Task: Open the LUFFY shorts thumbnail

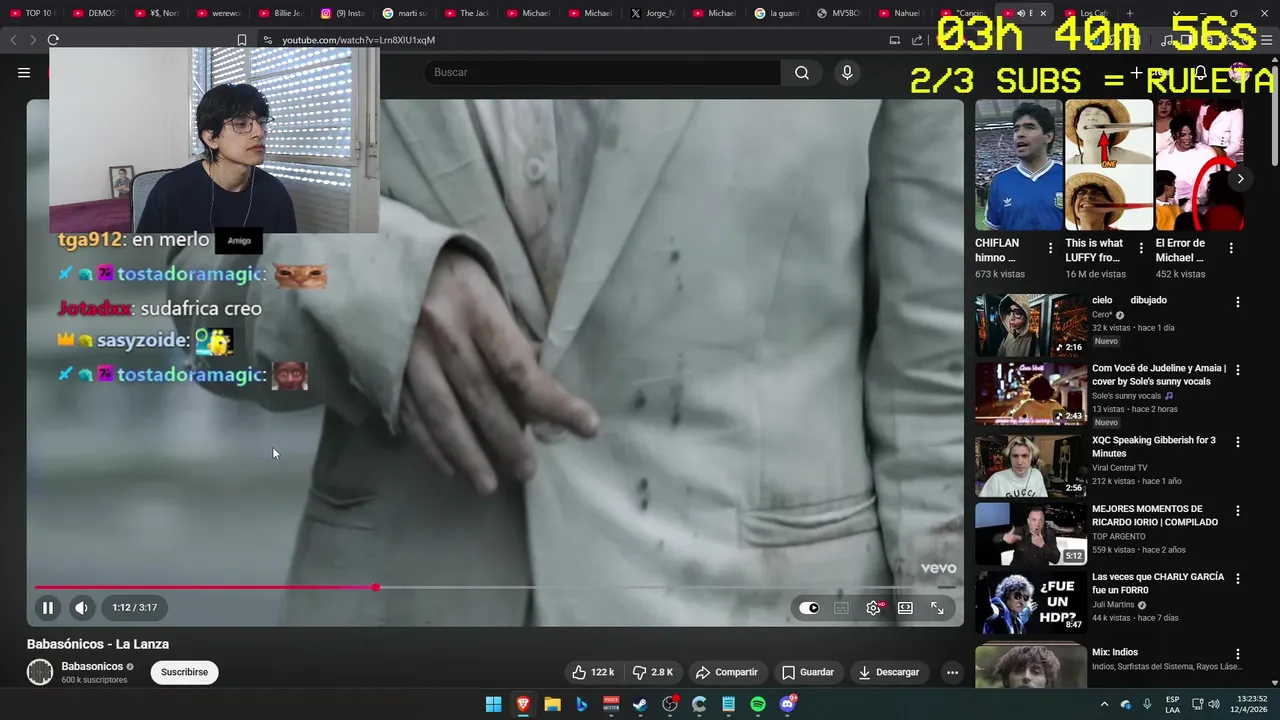Action: click(x=1109, y=165)
